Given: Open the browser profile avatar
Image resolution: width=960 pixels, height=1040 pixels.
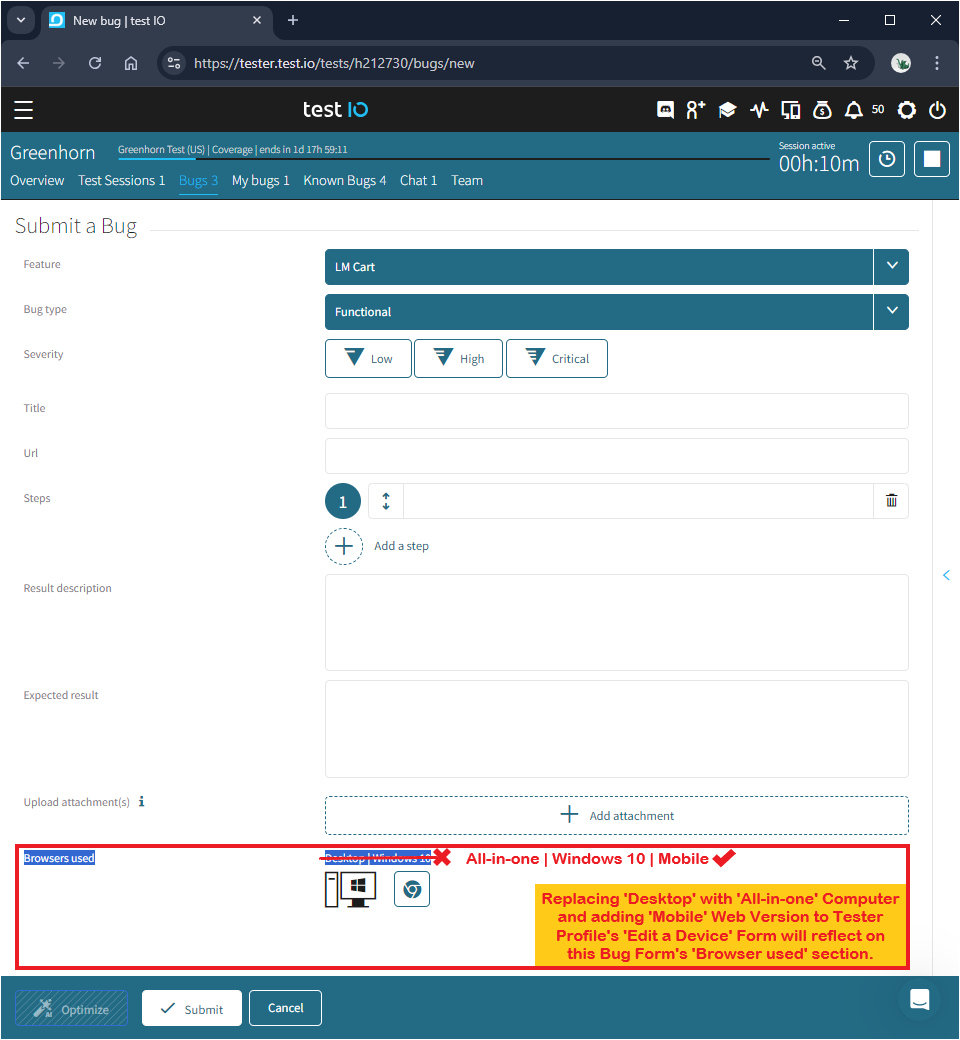Looking at the screenshot, I should tap(900, 63).
